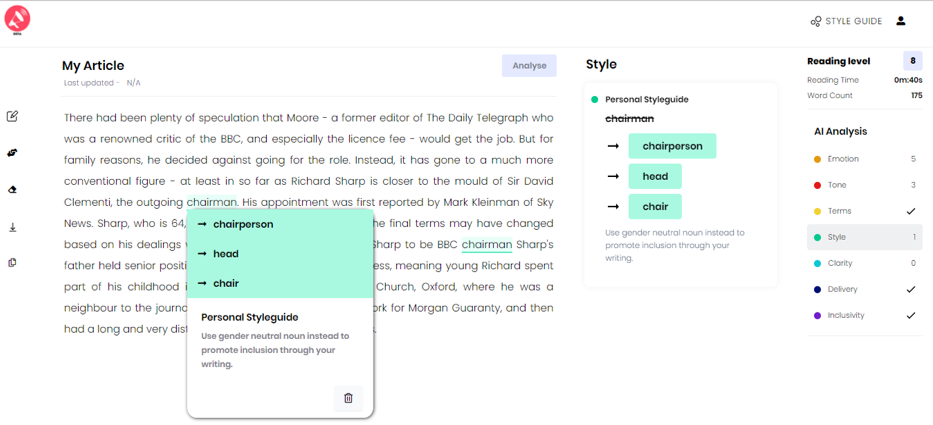The height and width of the screenshot is (425, 933).
Task: Click the purple Inclusivity dot
Action: click(x=817, y=315)
